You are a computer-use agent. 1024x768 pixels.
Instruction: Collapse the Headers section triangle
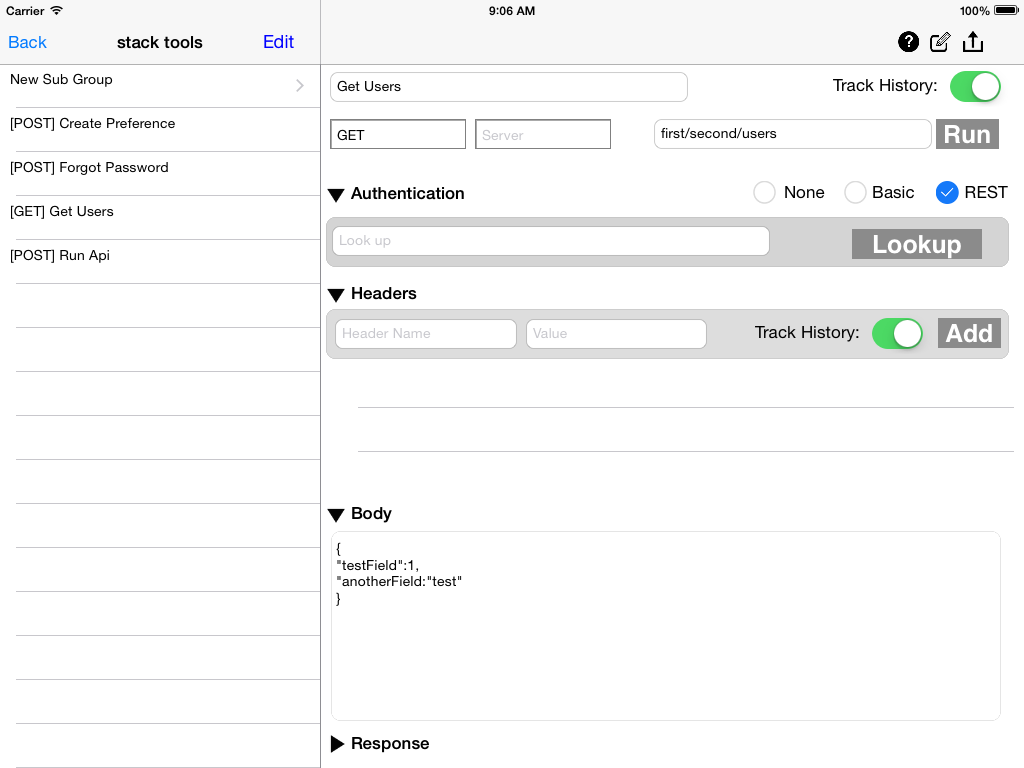coord(336,295)
